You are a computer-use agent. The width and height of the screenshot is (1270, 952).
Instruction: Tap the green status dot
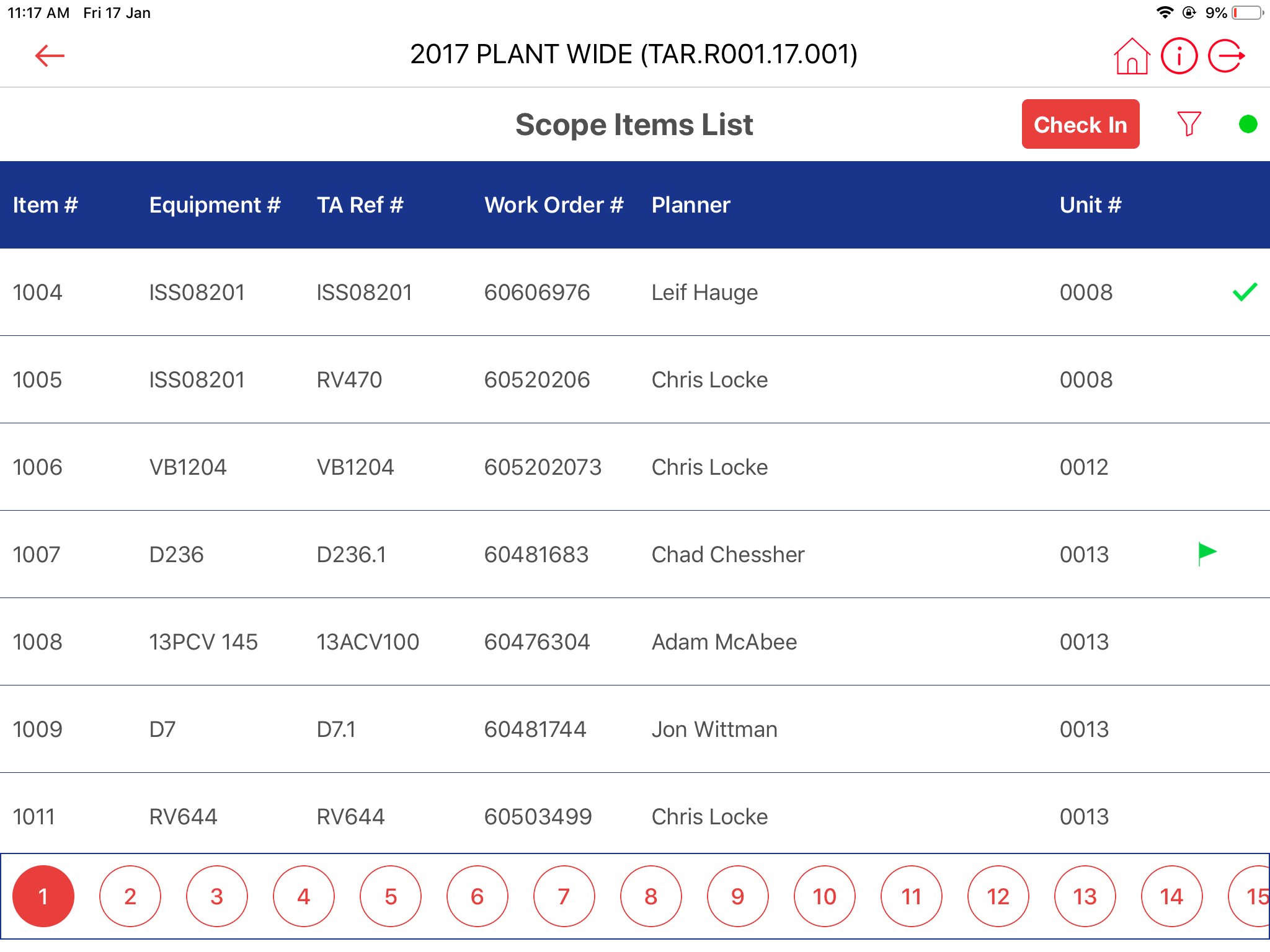(x=1248, y=124)
